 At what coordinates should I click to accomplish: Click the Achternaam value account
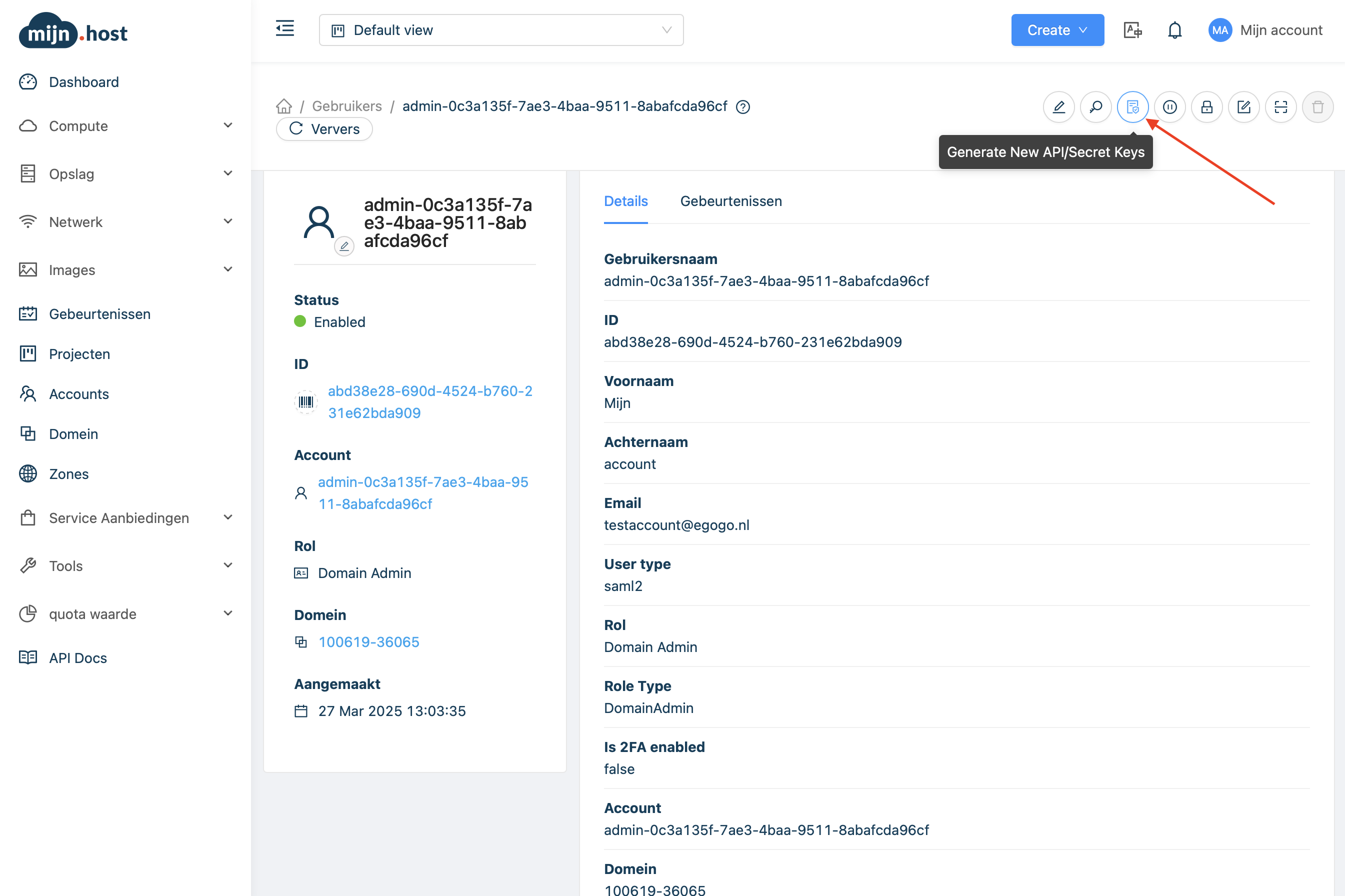click(629, 464)
